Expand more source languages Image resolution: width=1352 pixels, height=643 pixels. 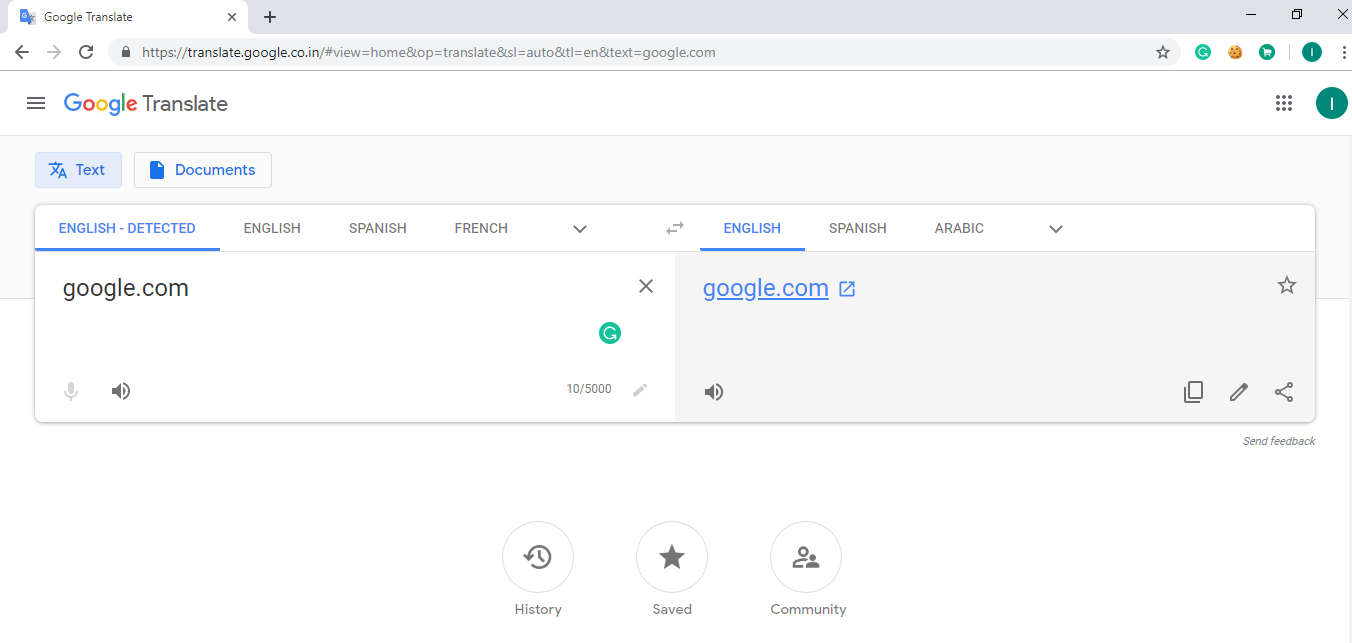[x=580, y=229]
